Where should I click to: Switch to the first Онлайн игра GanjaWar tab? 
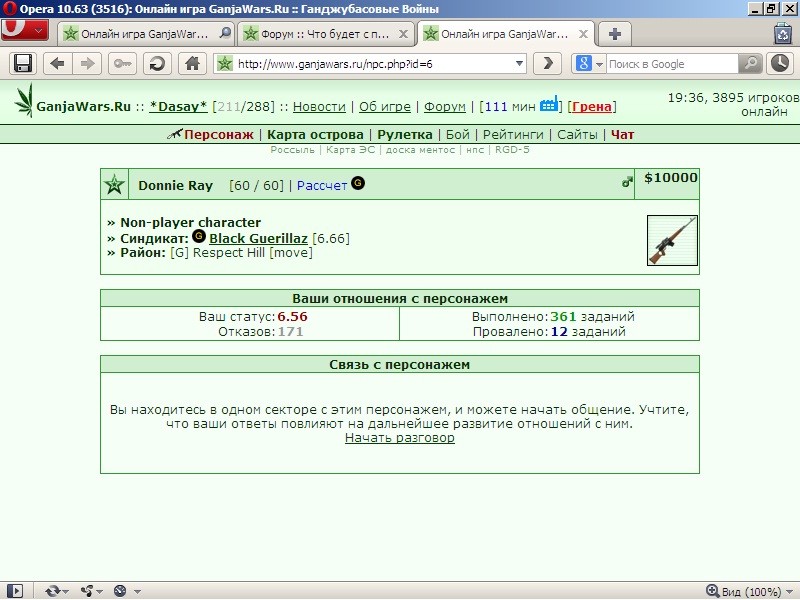tap(145, 34)
